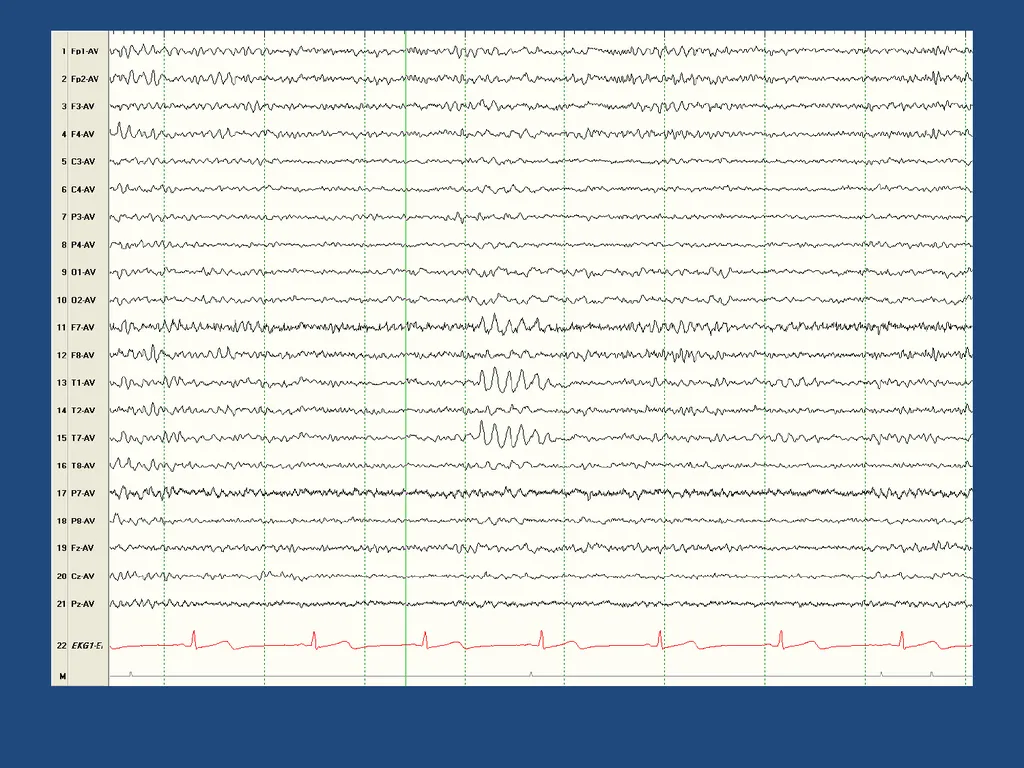Select channel label 19 Fz-AV
1024x768 pixels.
click(75, 549)
